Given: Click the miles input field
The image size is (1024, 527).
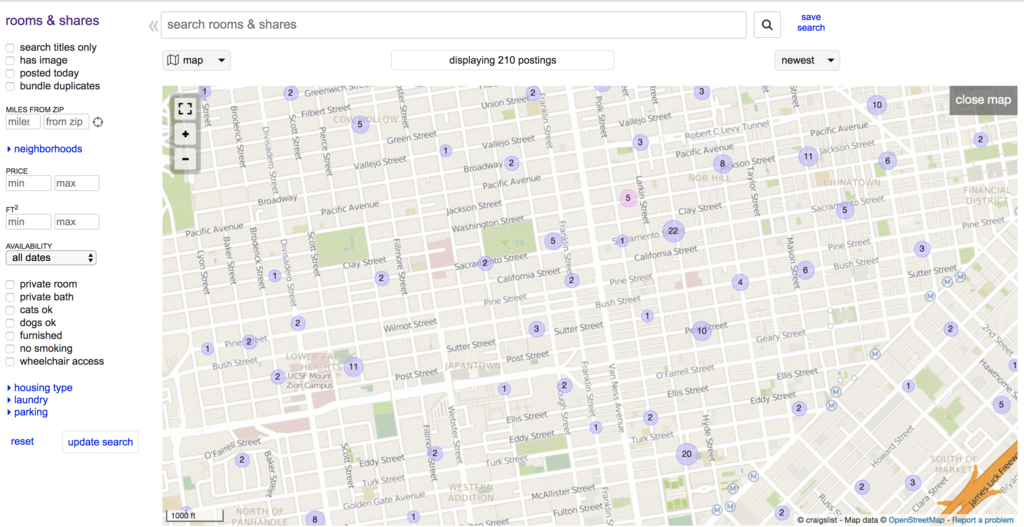Looking at the screenshot, I should pos(23,122).
